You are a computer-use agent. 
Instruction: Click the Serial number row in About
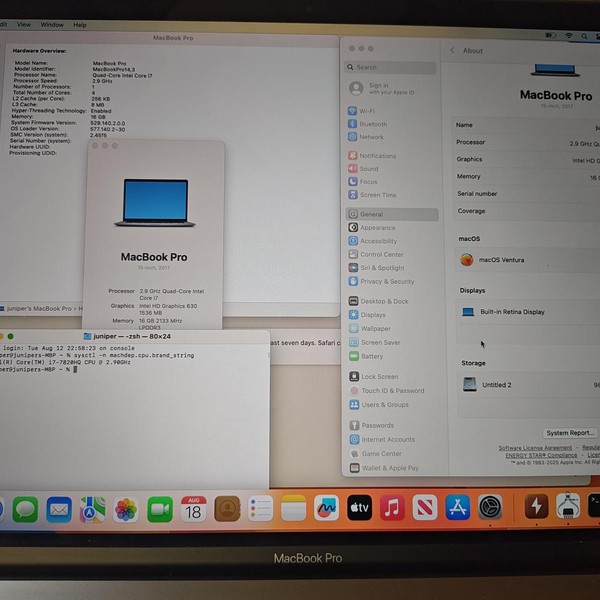[527, 194]
